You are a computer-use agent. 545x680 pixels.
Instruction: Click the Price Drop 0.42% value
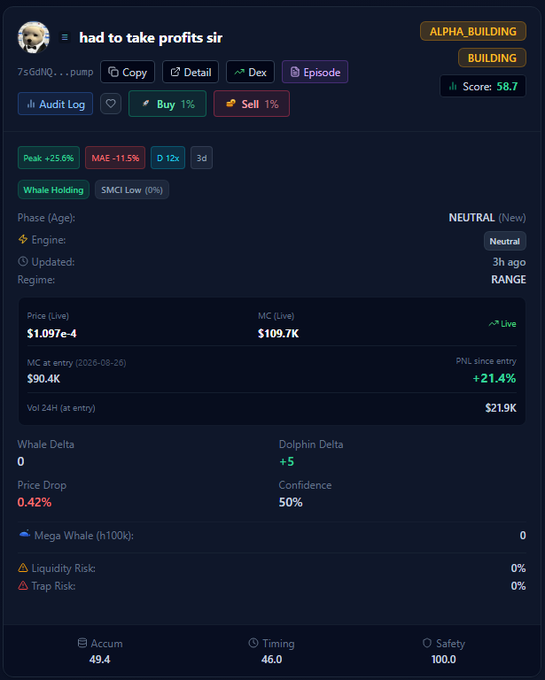(34, 502)
